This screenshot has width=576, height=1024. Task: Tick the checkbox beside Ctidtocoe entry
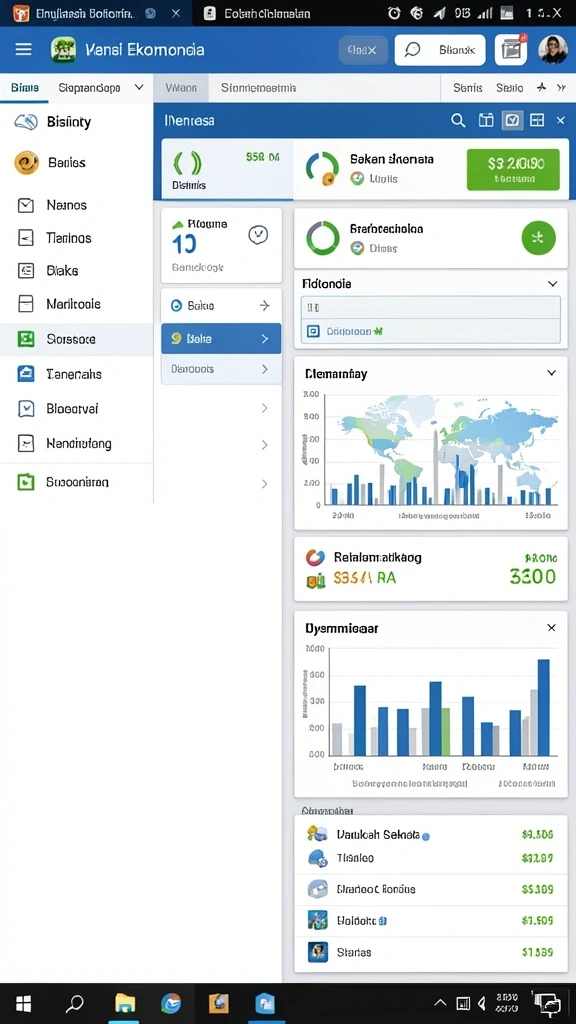click(313, 332)
